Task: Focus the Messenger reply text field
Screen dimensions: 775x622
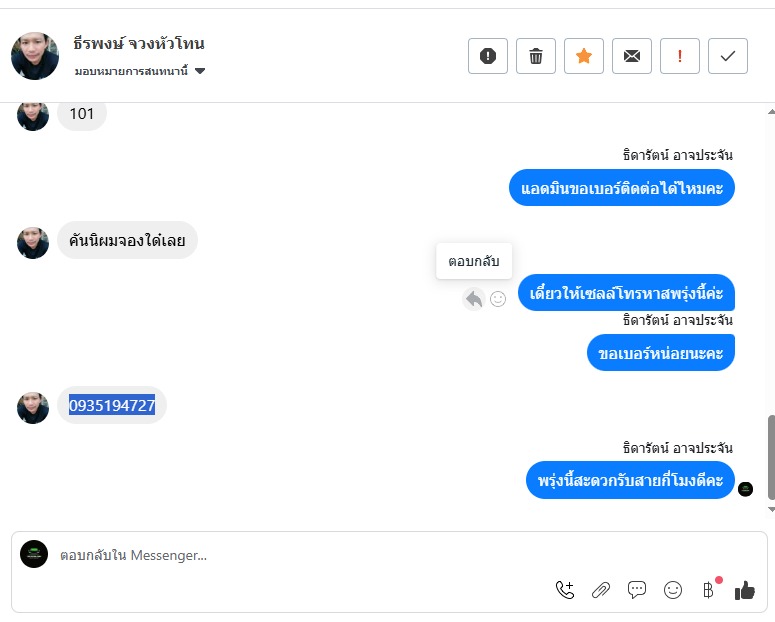Action: [300, 555]
